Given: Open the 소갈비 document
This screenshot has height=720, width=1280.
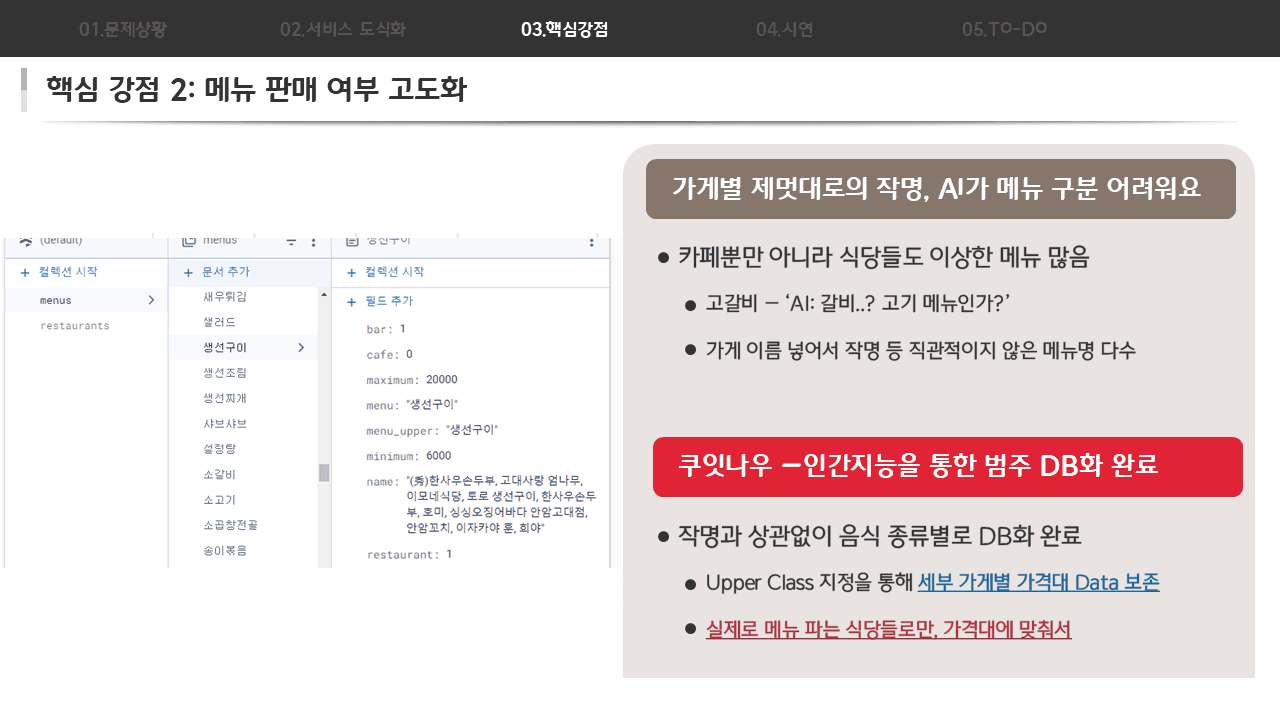Looking at the screenshot, I should [x=219, y=474].
